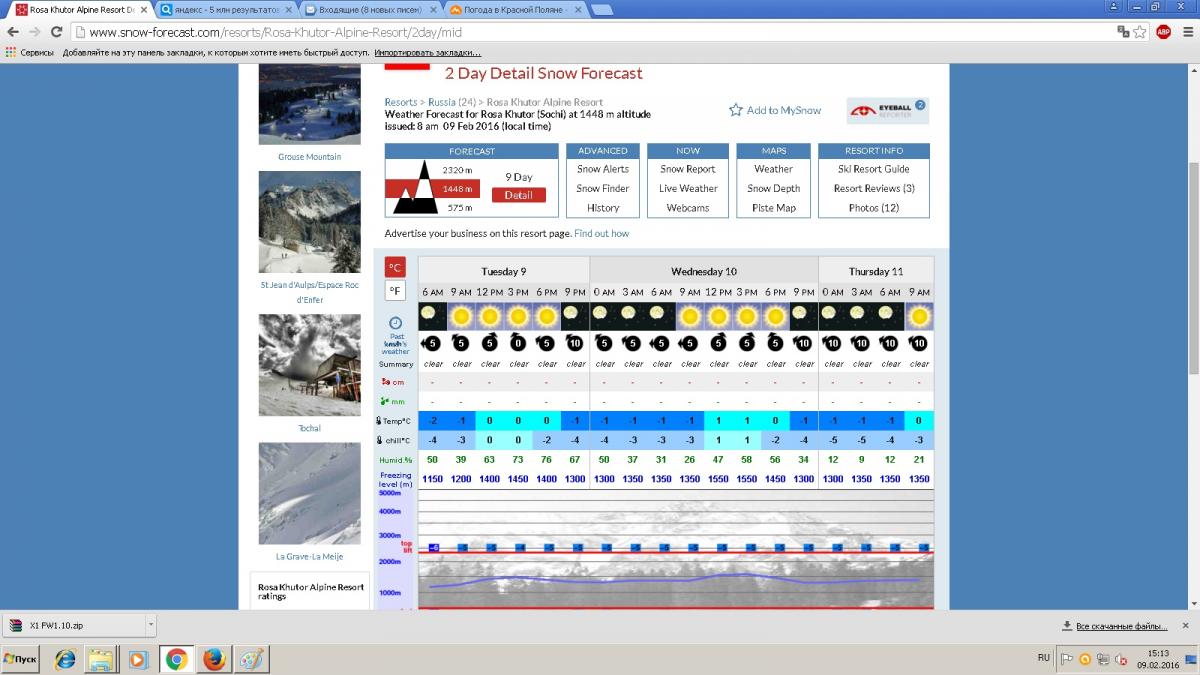Open the Ski Resort Guide
This screenshot has width=1200, height=675.
pyautogui.click(x=874, y=169)
